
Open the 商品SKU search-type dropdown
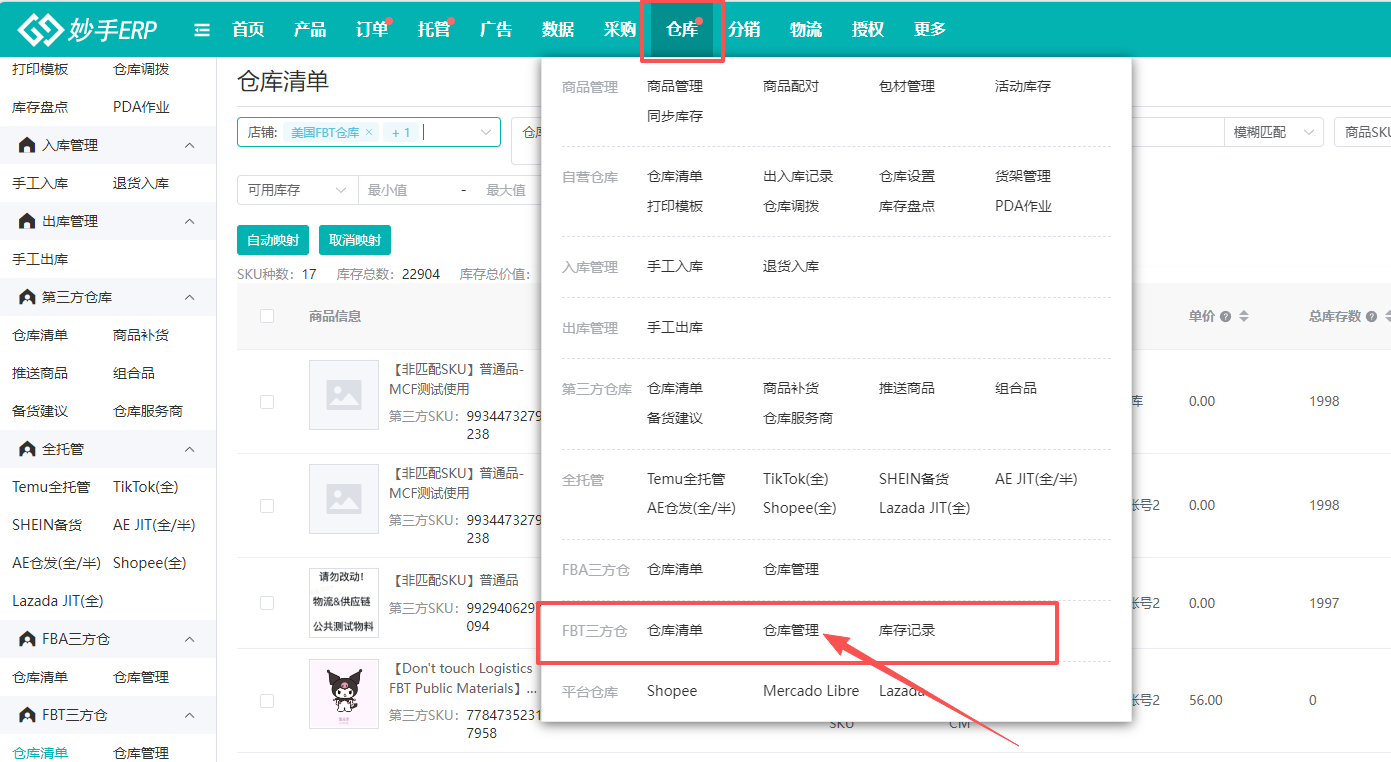(1363, 132)
